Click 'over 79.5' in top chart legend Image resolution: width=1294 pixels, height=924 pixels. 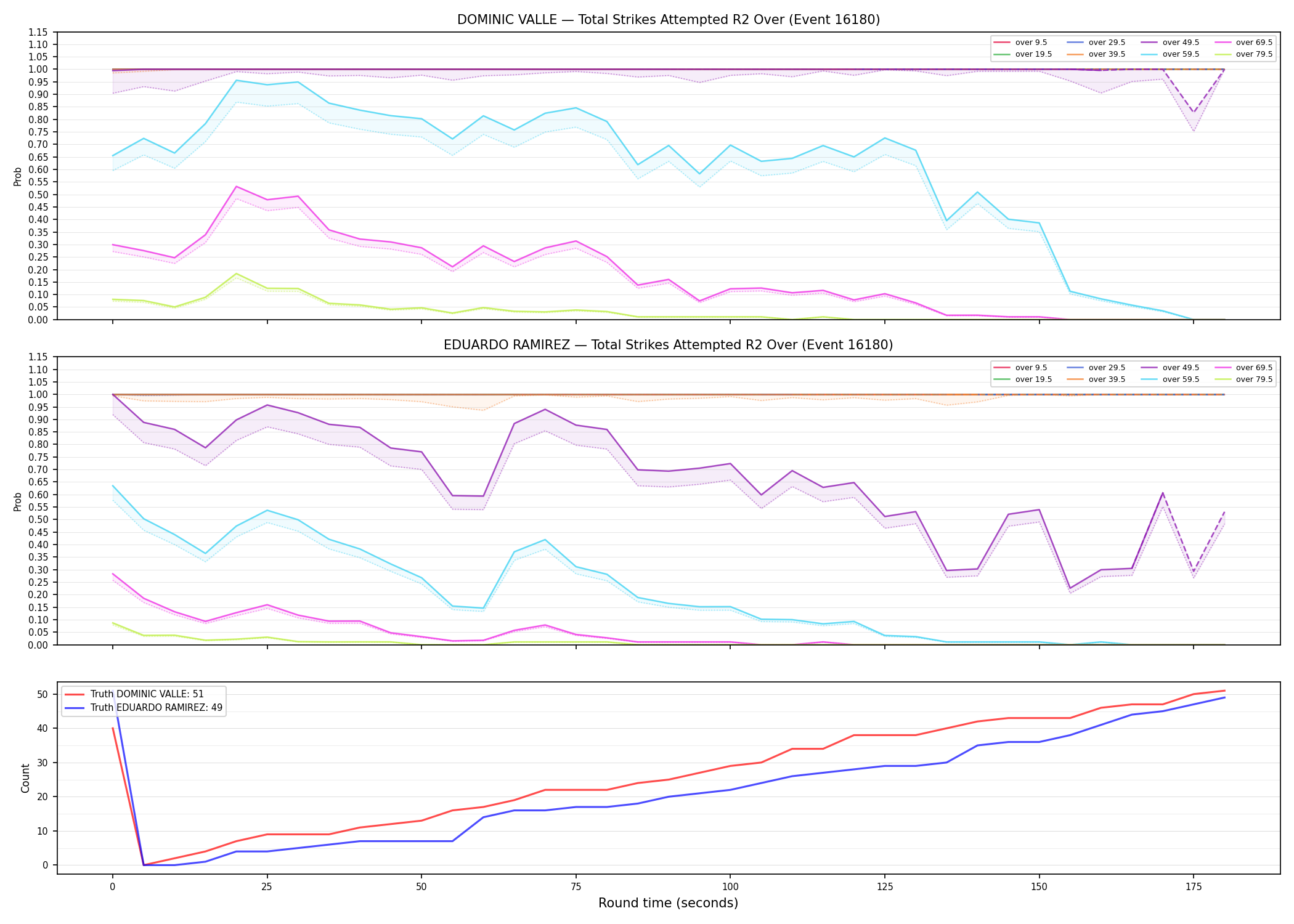coord(1243,54)
